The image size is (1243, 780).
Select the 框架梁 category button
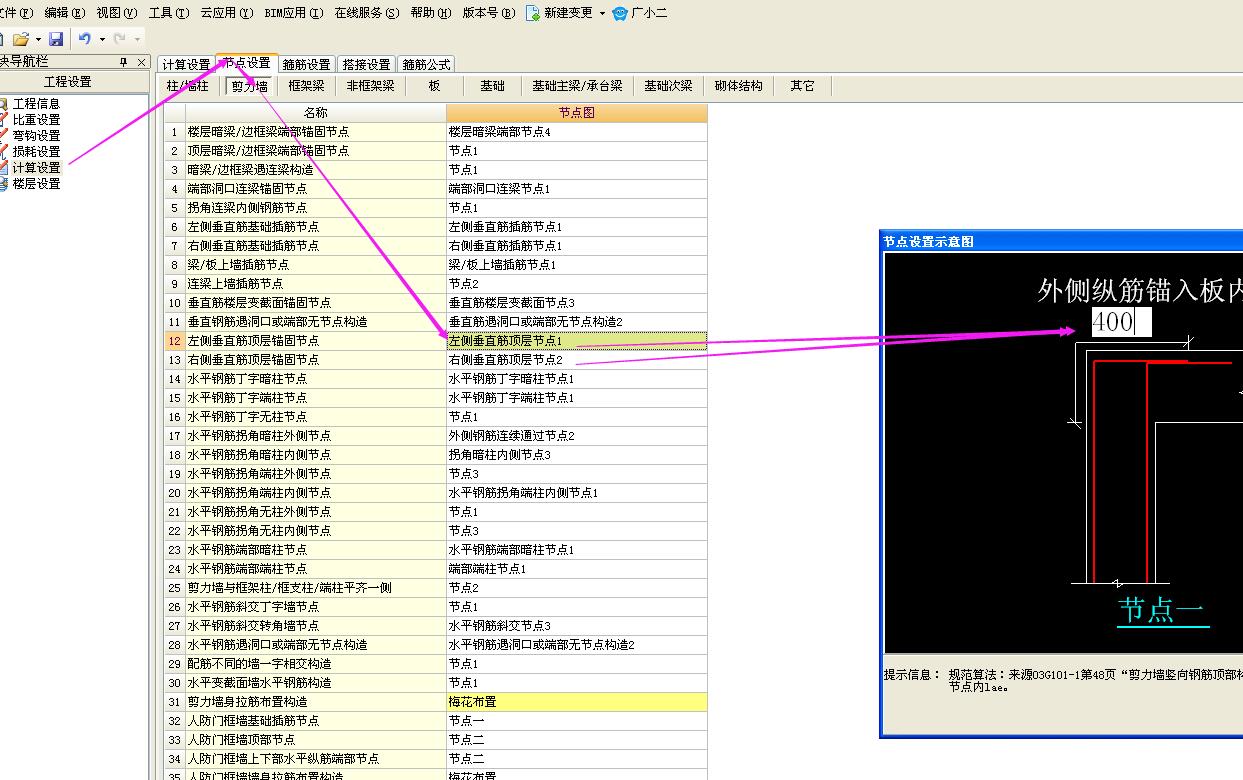tap(306, 86)
